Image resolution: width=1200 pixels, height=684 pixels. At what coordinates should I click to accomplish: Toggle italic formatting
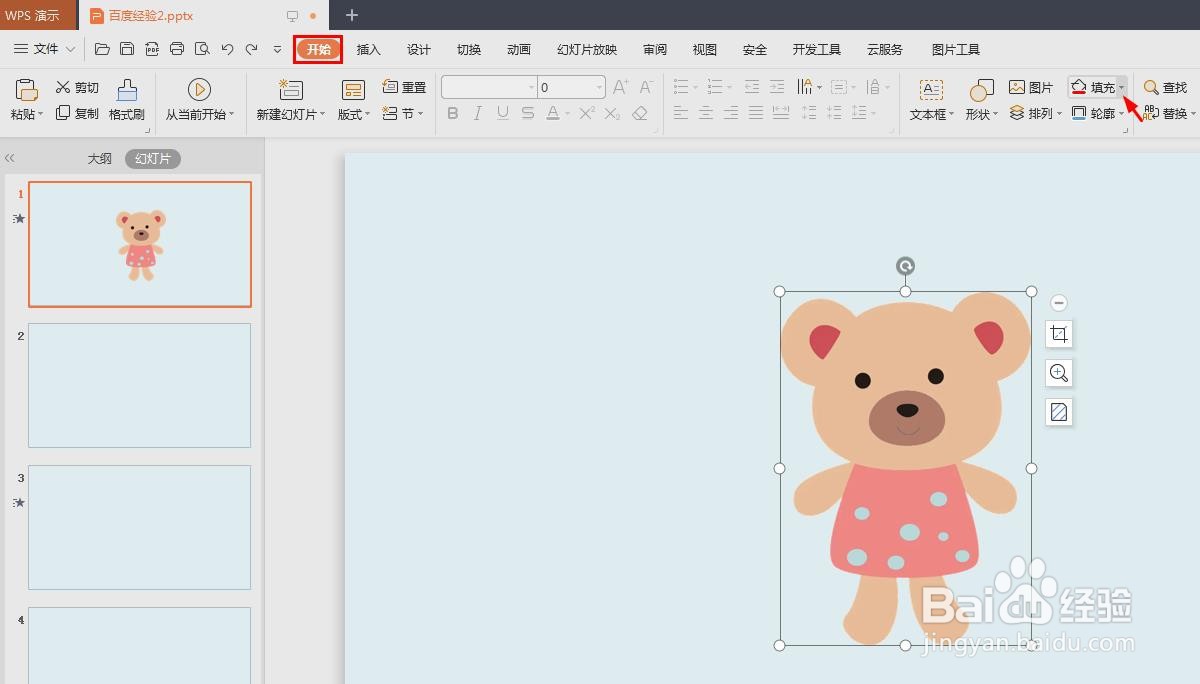(477, 112)
